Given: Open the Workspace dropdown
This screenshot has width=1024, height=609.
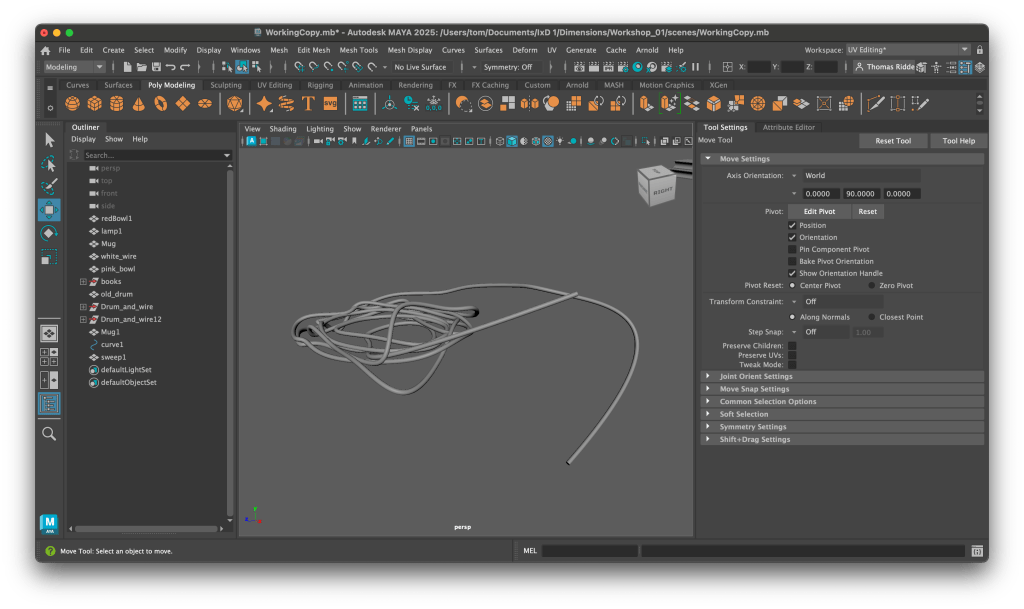Looking at the screenshot, I should [x=908, y=50].
